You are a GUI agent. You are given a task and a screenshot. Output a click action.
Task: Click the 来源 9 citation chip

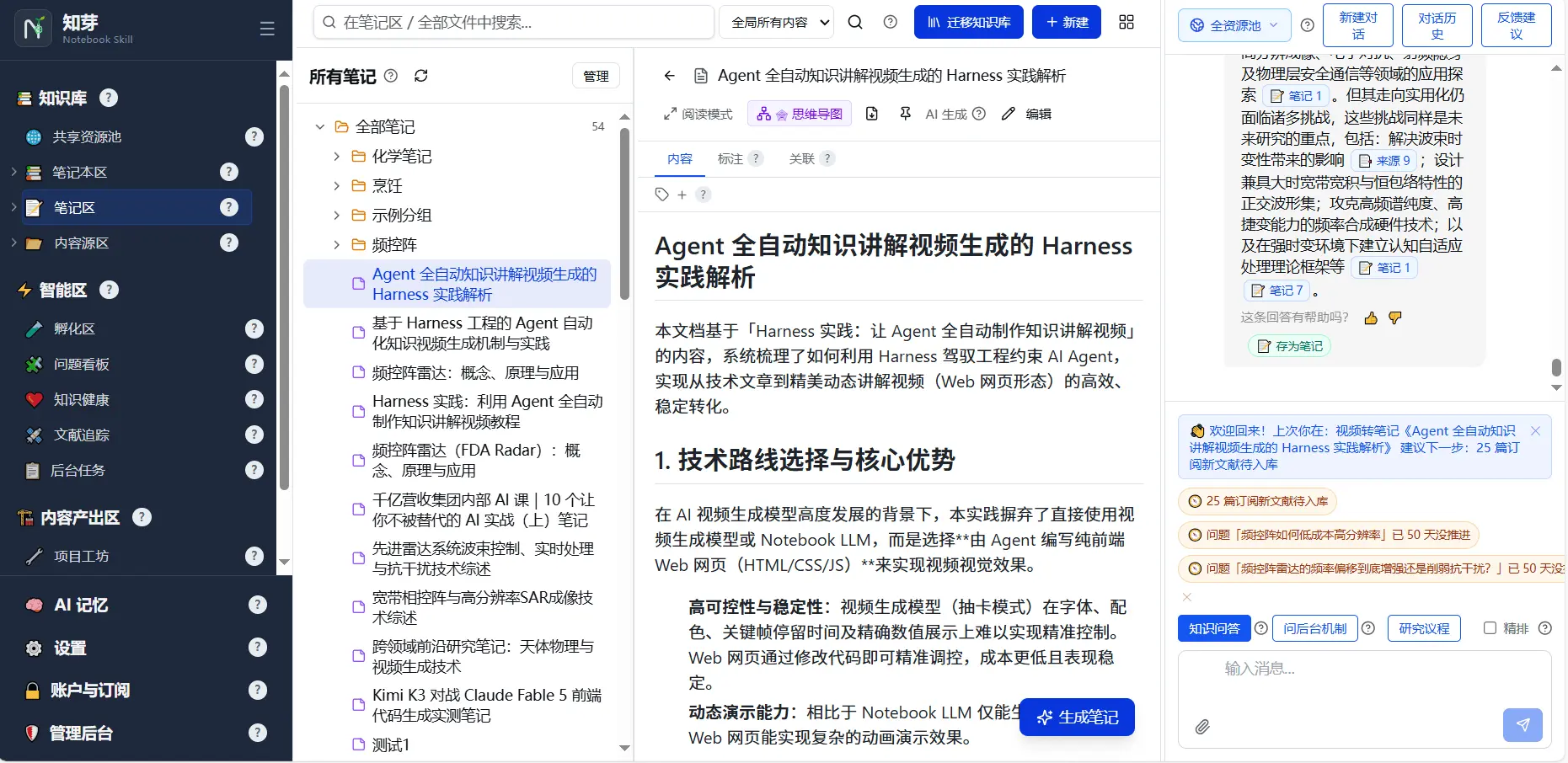[x=1383, y=160]
